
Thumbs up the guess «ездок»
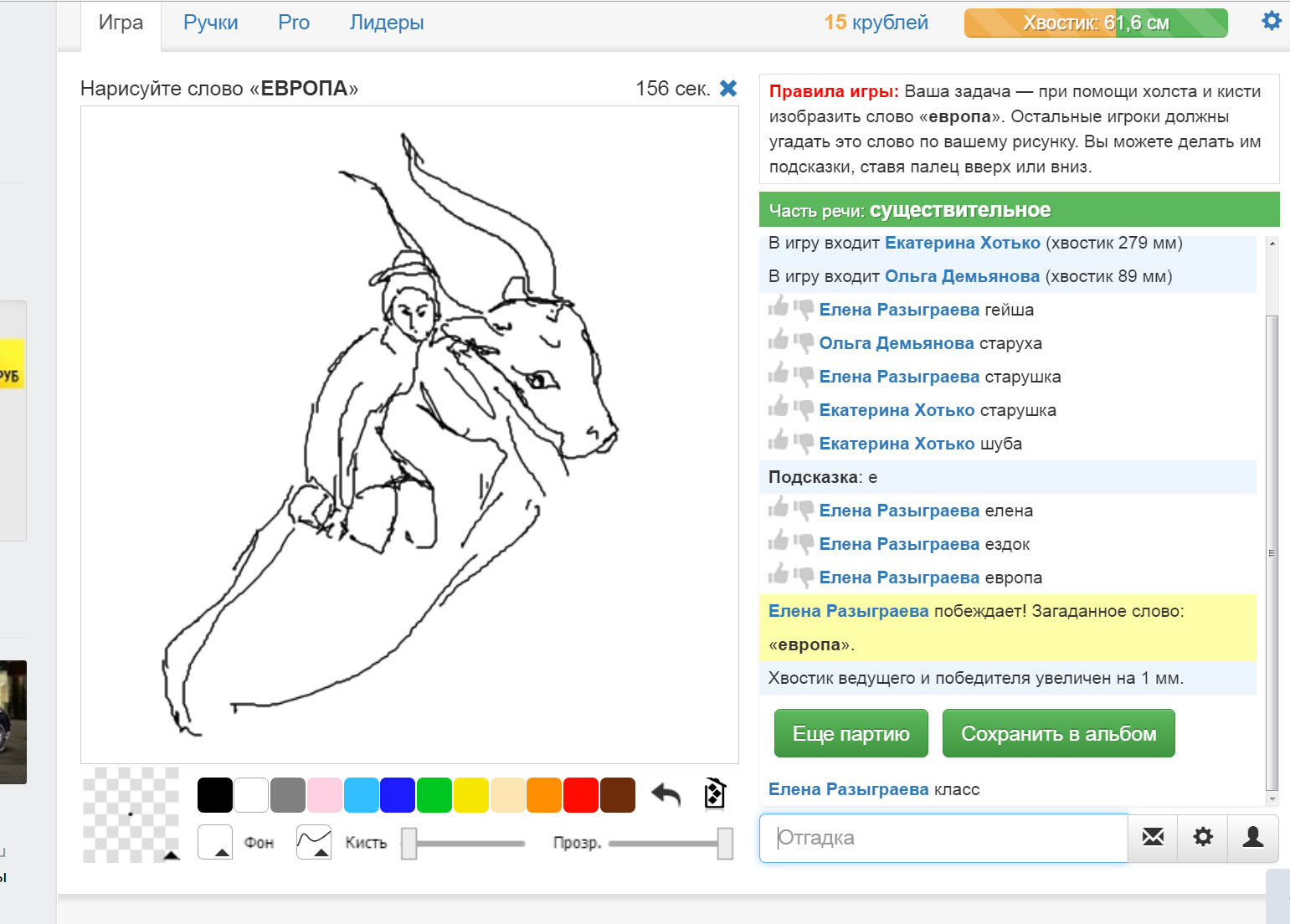pos(779,542)
